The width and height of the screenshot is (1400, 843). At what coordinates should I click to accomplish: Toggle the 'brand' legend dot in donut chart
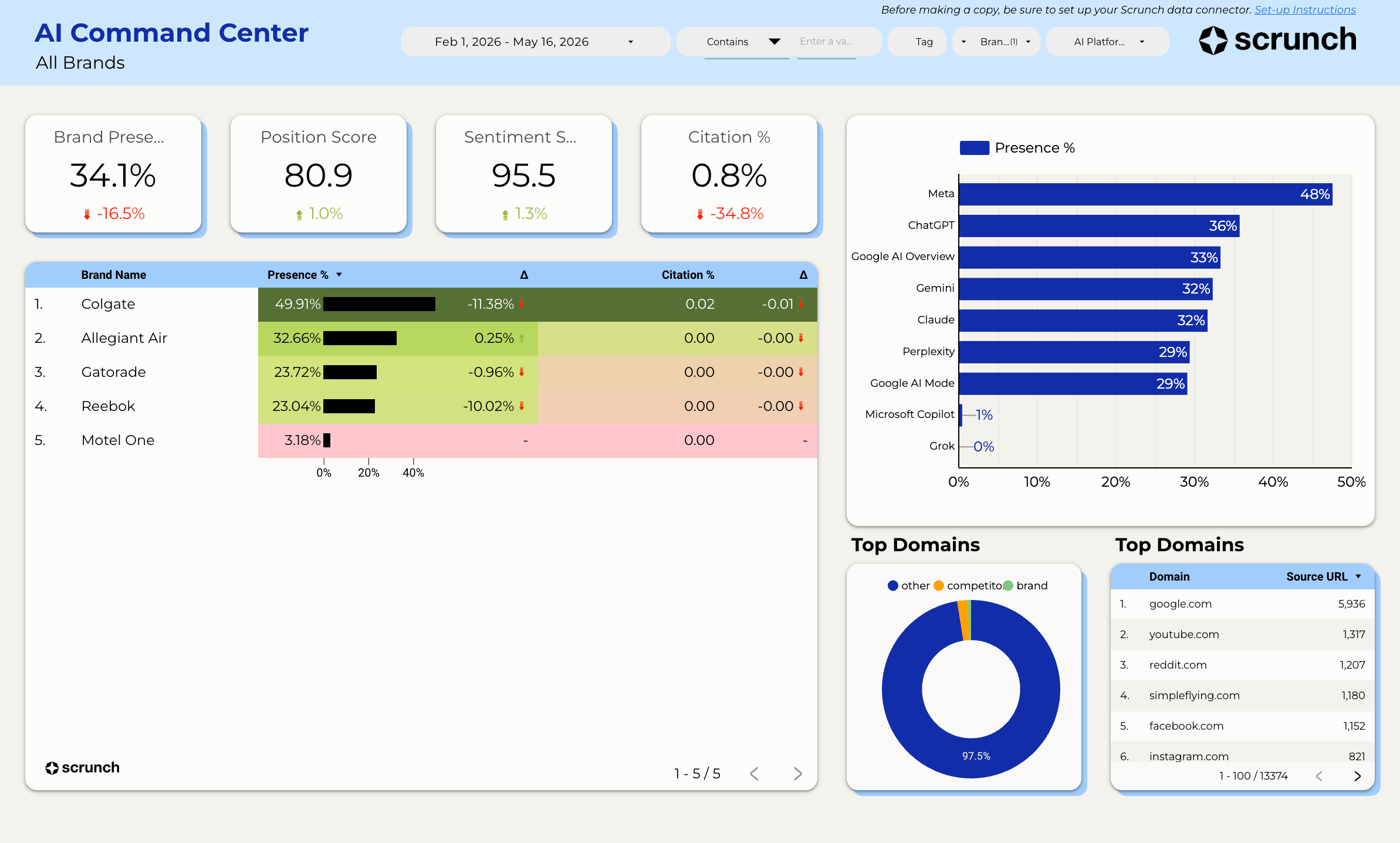[1008, 585]
